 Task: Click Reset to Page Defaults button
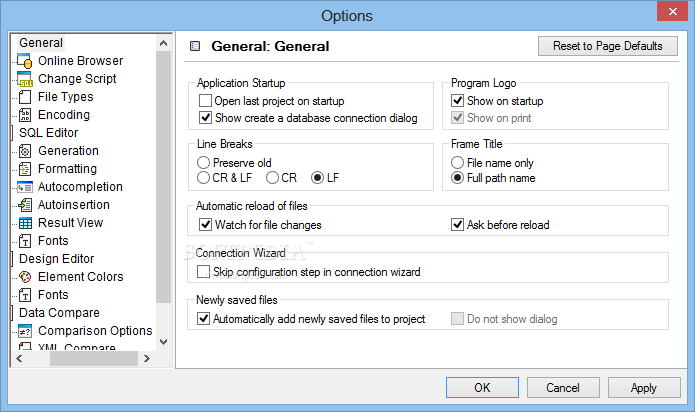[608, 46]
